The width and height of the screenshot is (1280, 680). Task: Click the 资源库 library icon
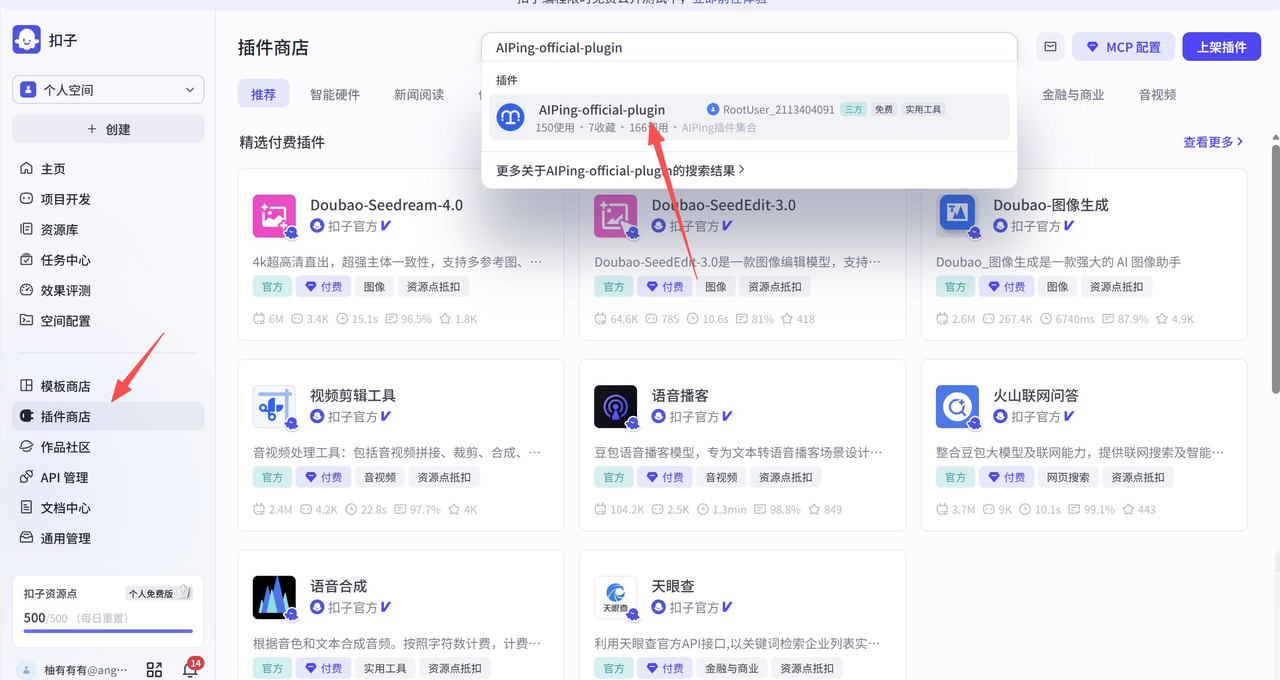[x=27, y=229]
